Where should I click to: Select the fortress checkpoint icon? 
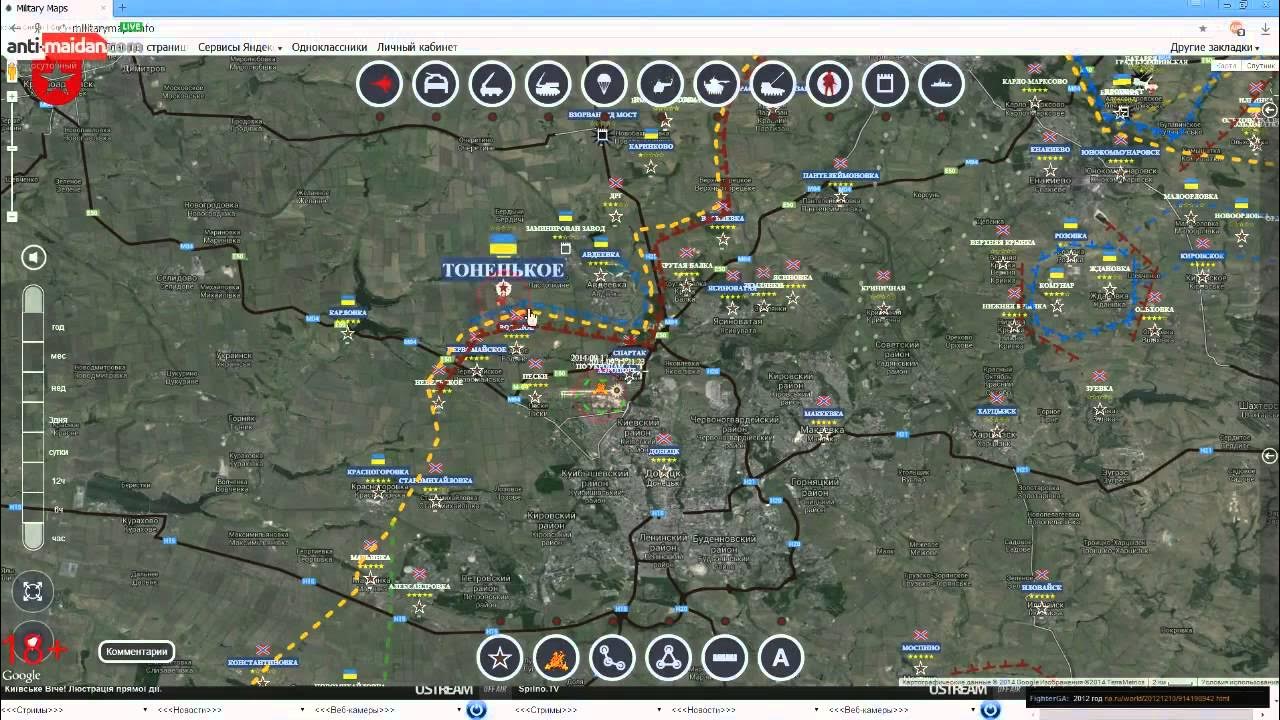pyautogui.click(x=883, y=85)
